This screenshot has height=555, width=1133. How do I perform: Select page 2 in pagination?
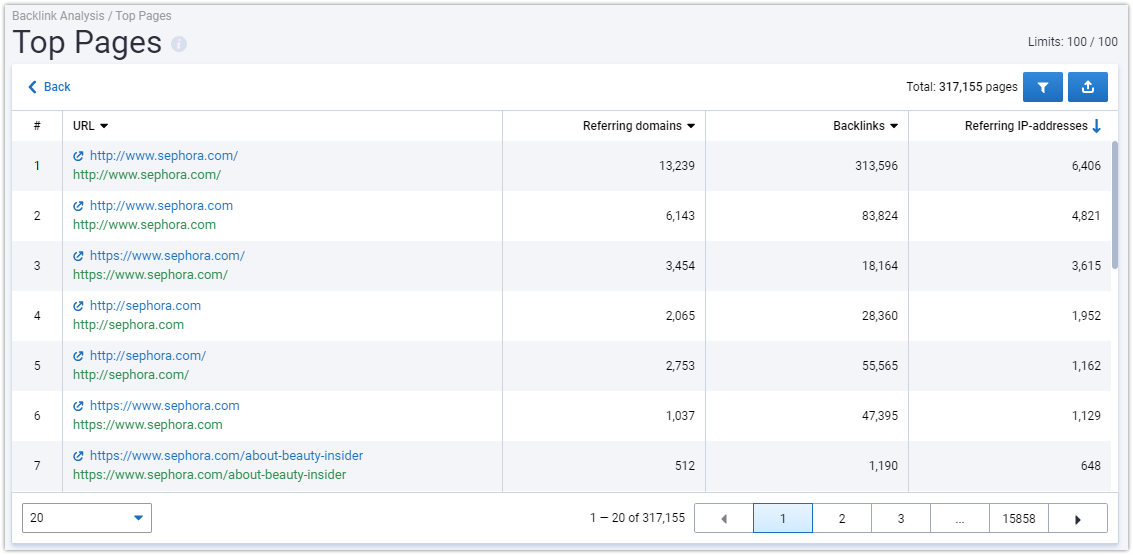coord(842,518)
